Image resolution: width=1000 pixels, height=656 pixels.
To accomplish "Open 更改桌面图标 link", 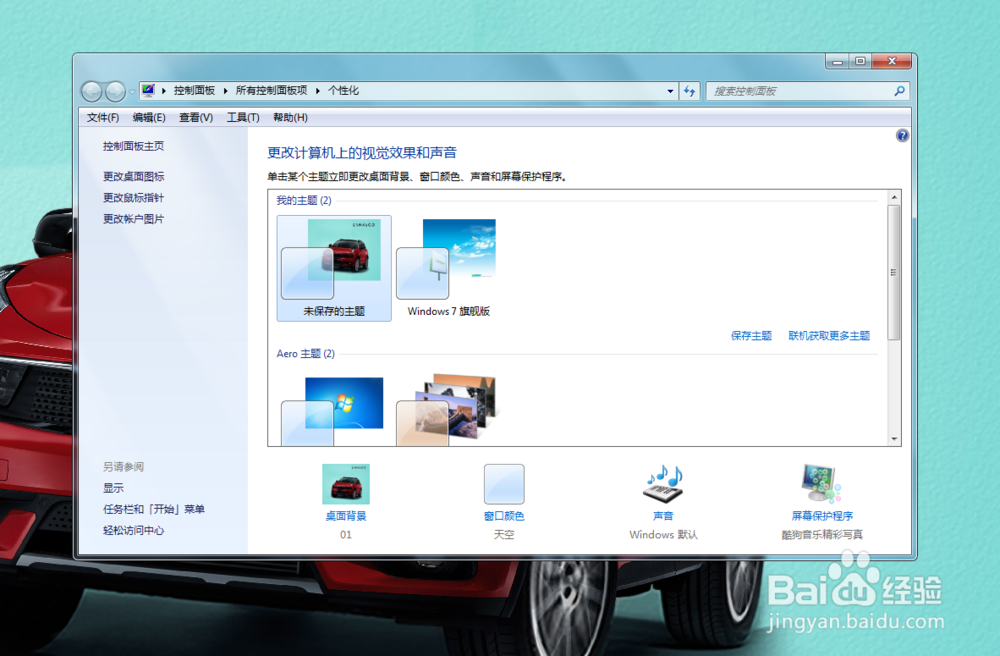I will pyautogui.click(x=133, y=176).
